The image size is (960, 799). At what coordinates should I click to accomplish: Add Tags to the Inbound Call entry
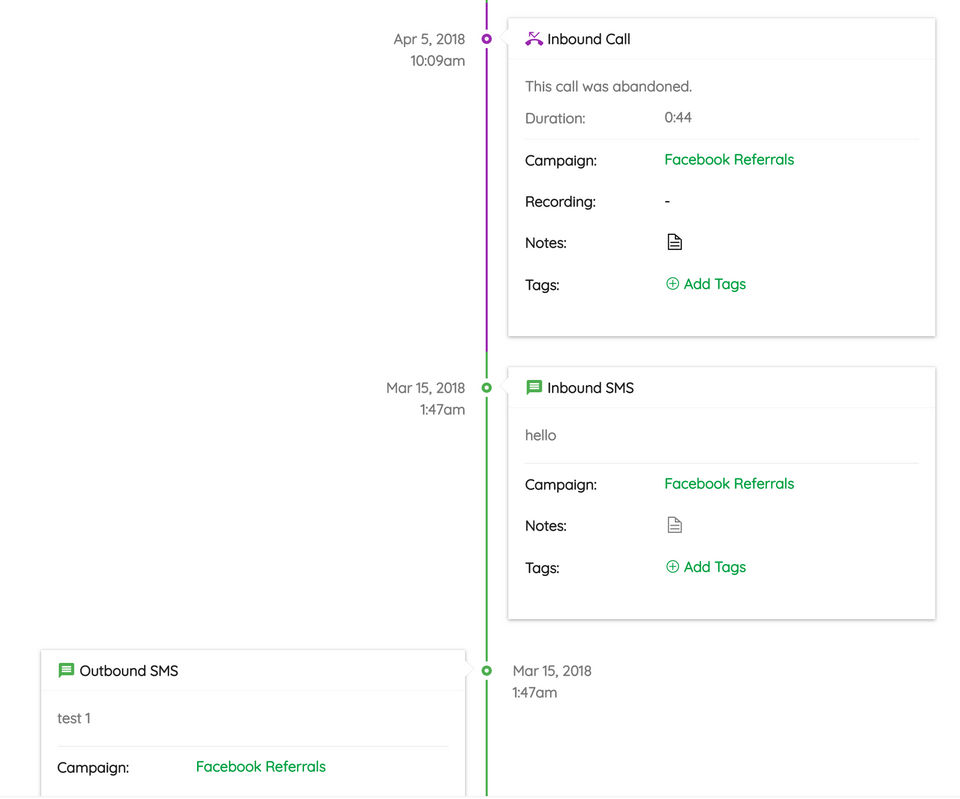click(706, 284)
